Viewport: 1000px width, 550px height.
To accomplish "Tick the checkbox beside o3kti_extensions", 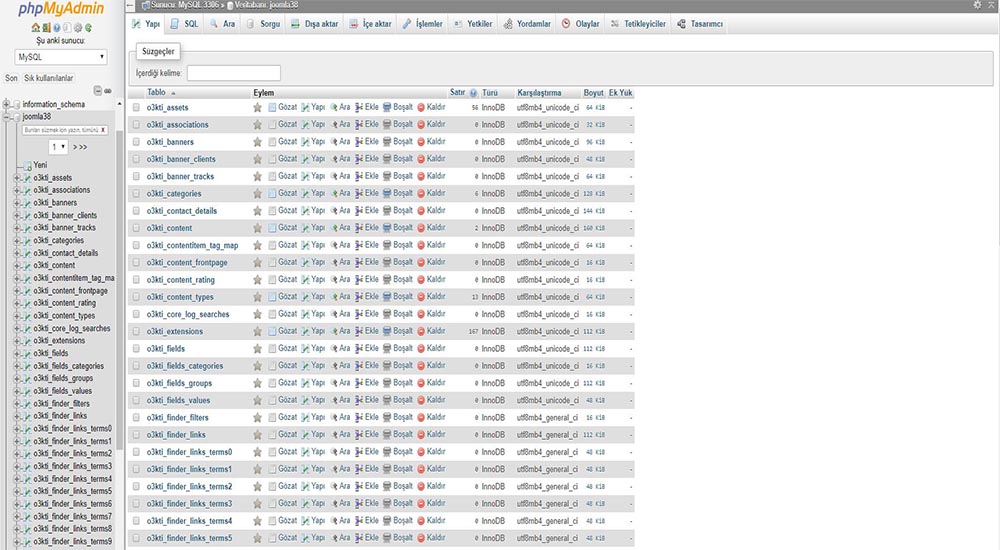I will coord(137,331).
